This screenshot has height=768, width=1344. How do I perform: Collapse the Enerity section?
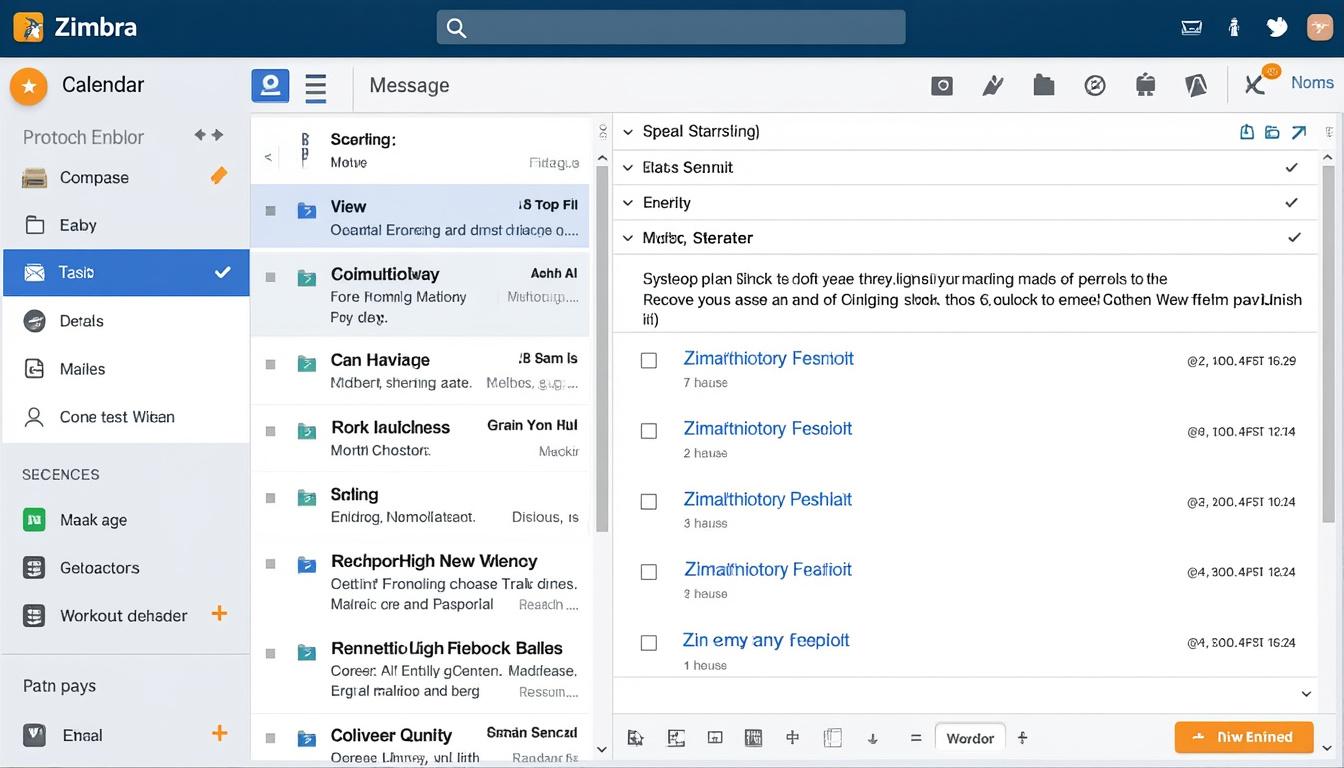pos(628,203)
